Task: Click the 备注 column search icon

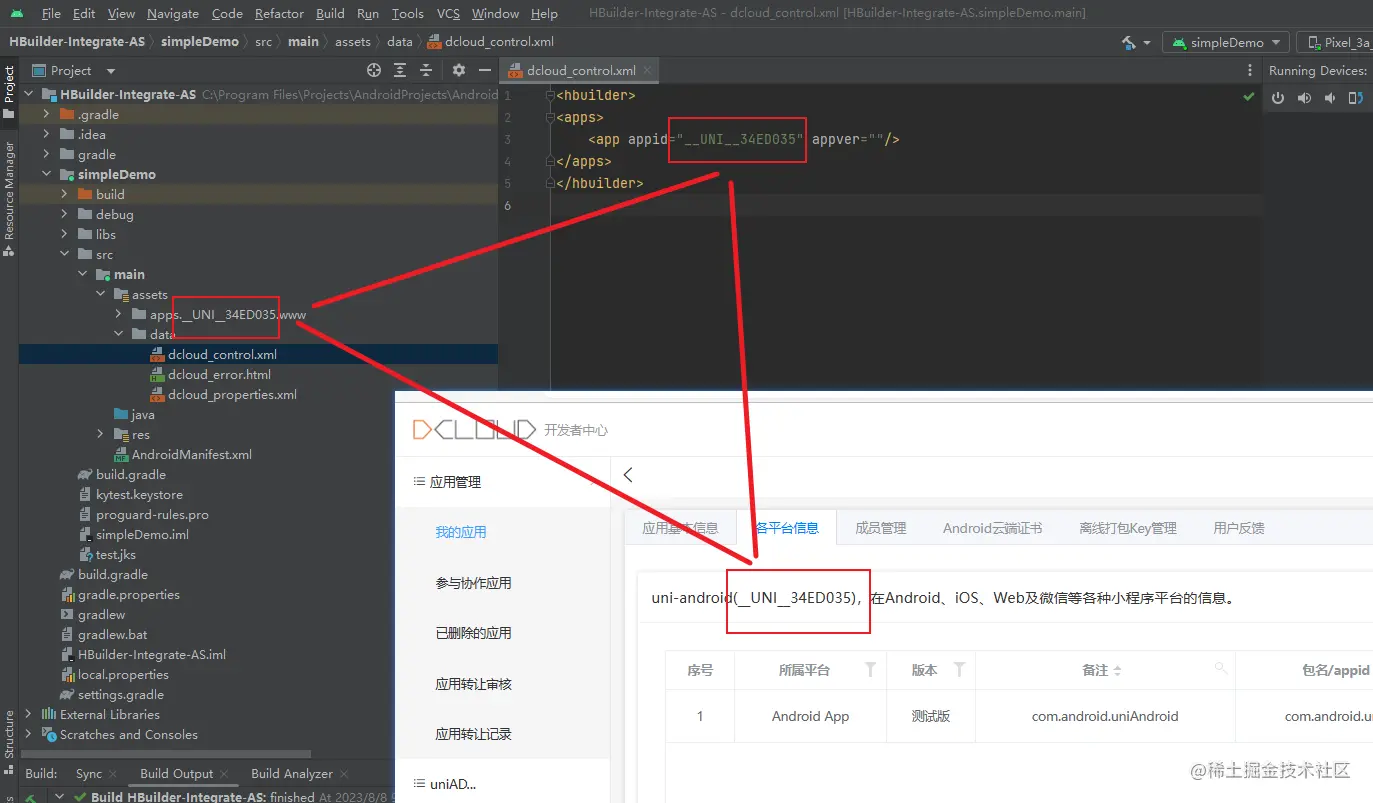Action: 1220,668
